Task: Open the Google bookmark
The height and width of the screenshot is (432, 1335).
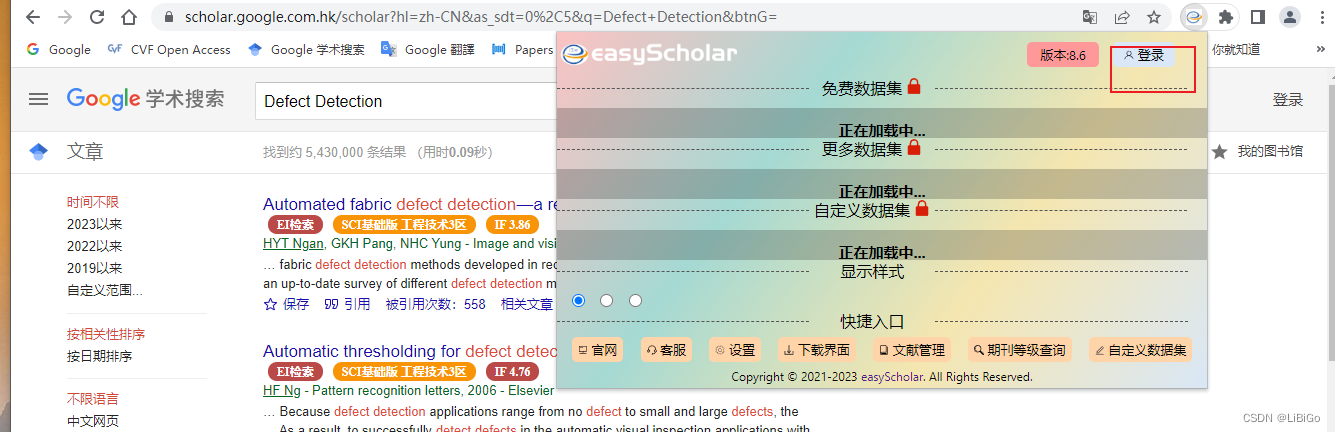Action: 59,49
